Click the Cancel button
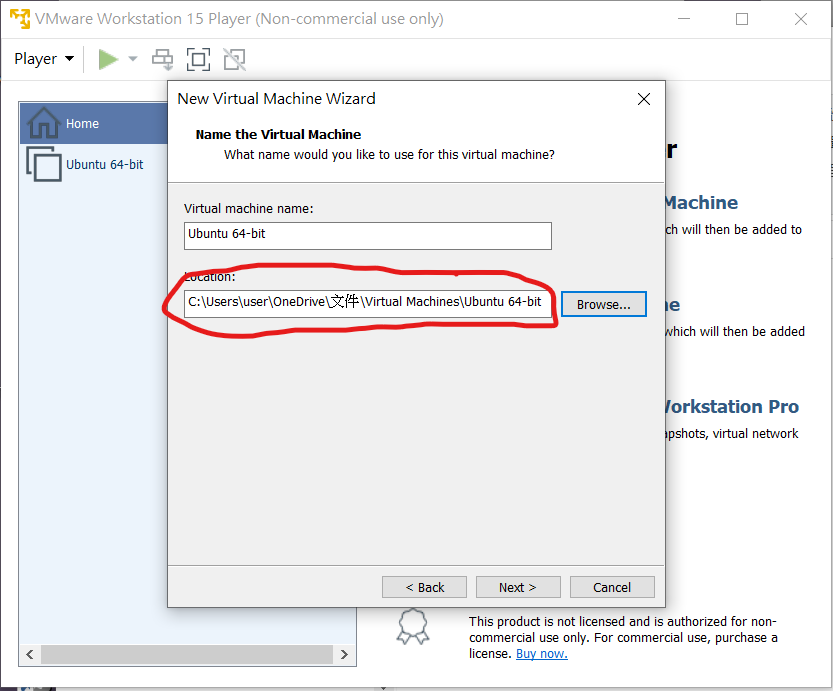 pyautogui.click(x=612, y=587)
